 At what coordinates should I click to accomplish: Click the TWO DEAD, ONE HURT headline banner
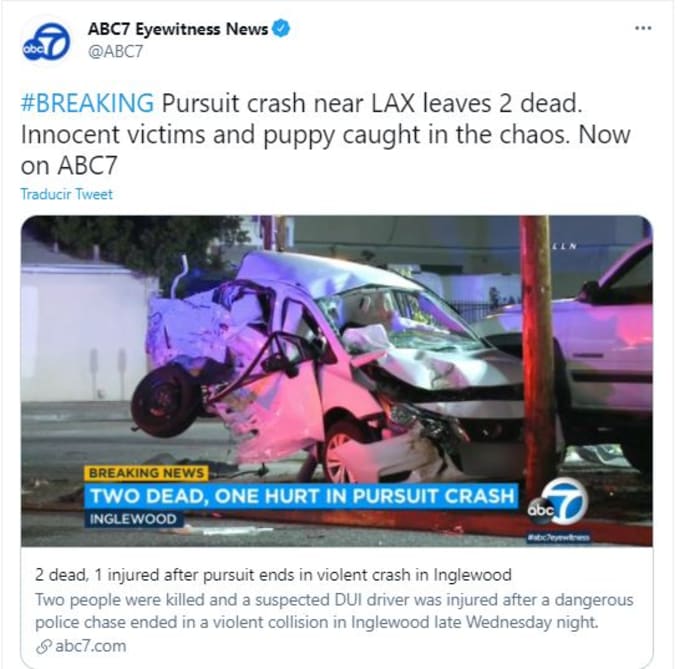point(302,495)
